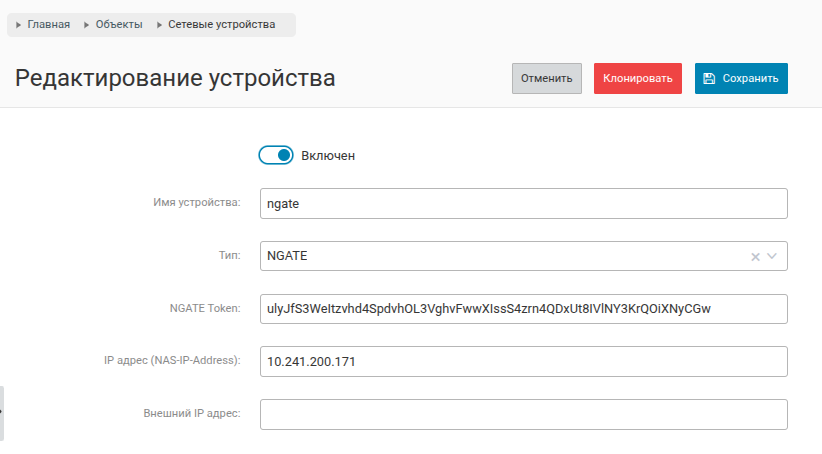Toggle the Включен switch off

click(276, 156)
